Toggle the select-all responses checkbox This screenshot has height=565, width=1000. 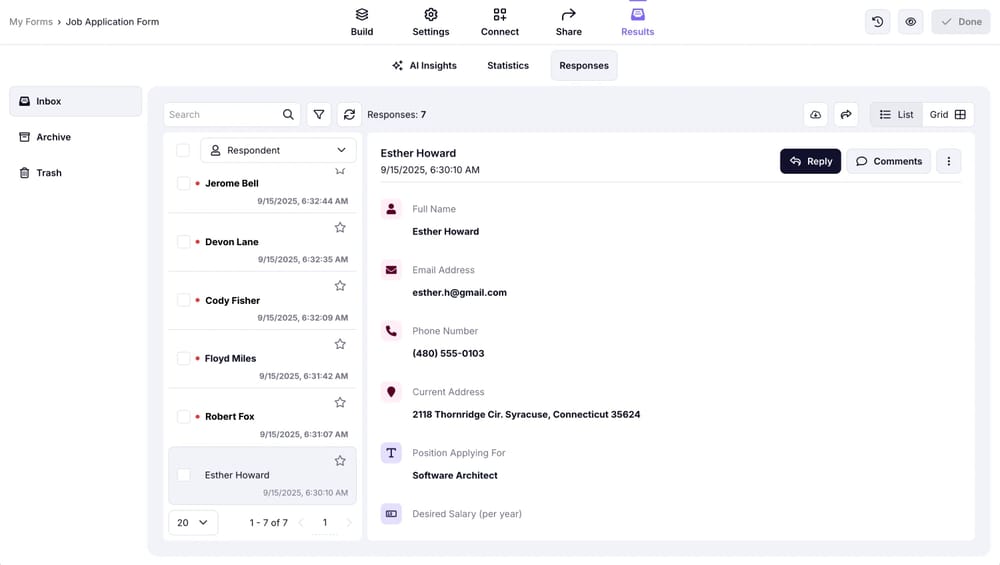click(183, 150)
